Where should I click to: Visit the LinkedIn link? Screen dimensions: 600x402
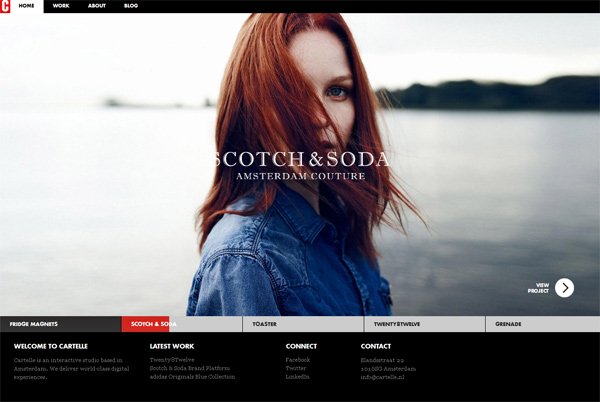297,377
